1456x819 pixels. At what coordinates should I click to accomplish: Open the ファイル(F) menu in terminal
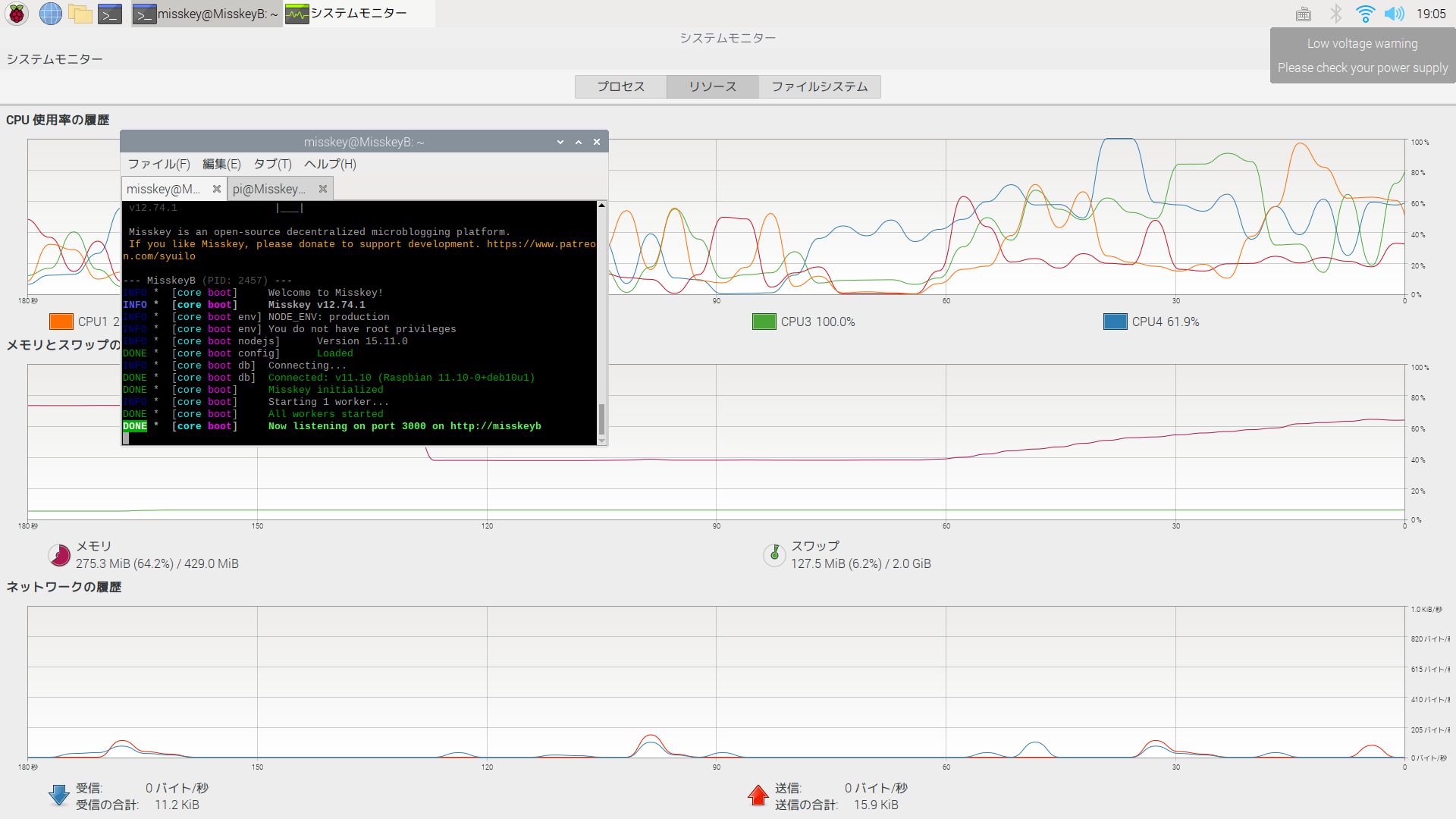pyautogui.click(x=158, y=164)
